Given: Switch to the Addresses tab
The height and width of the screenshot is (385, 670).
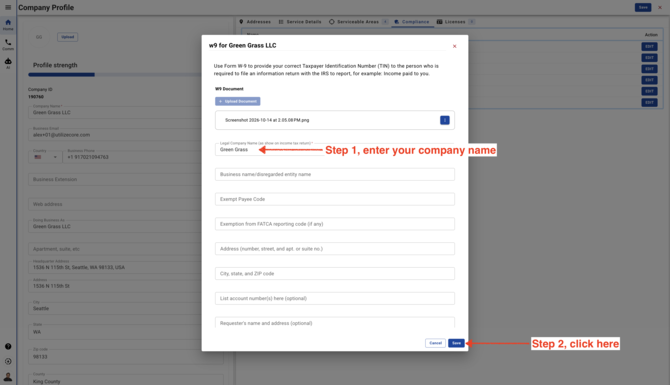Looking at the screenshot, I should click(255, 22).
